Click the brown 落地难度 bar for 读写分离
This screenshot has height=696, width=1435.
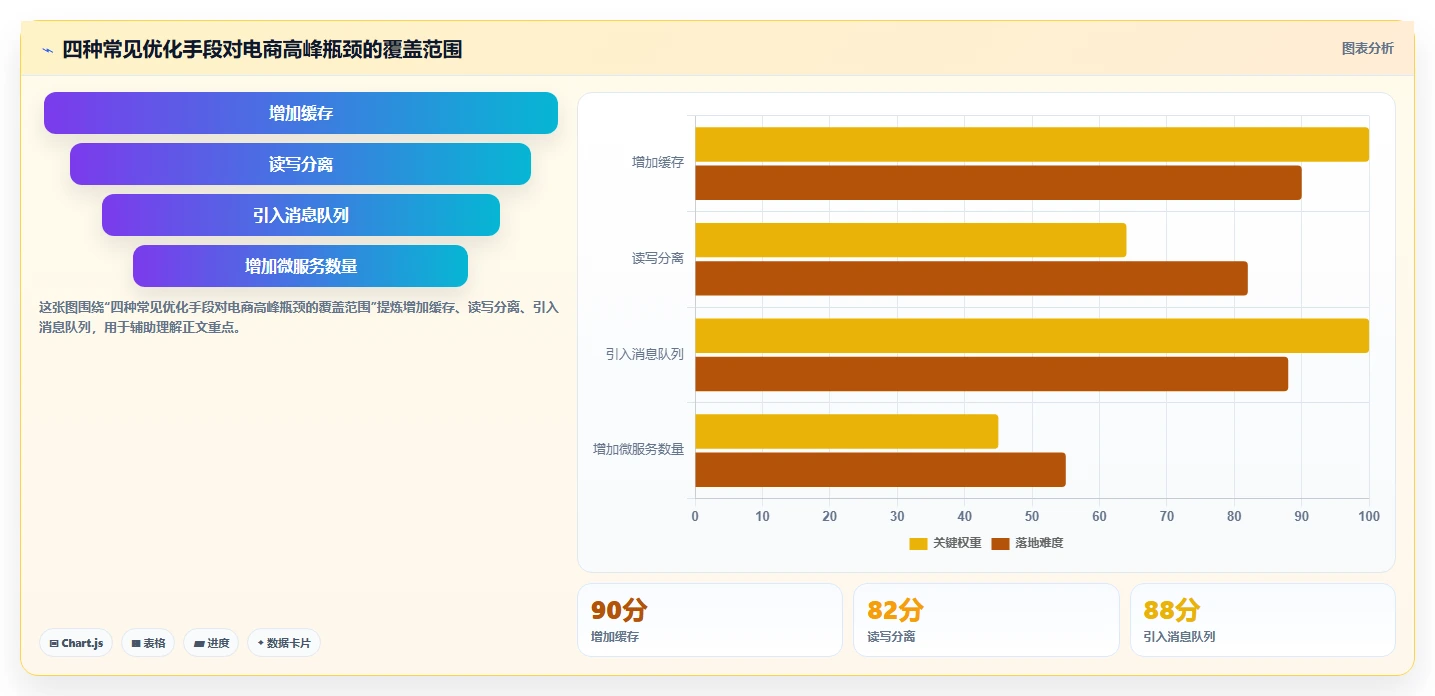971,278
